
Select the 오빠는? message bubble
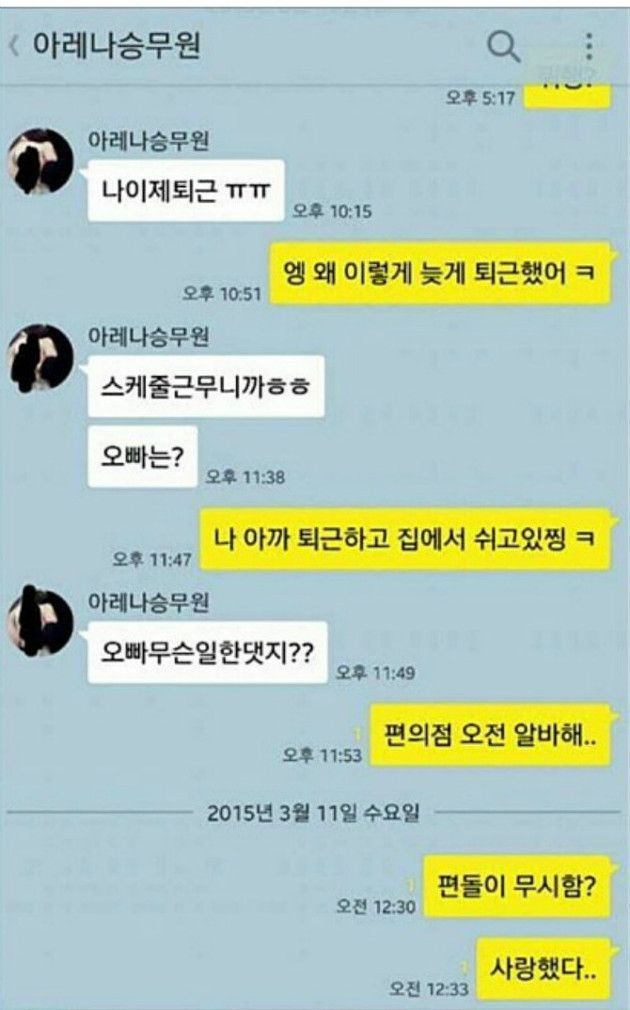click(142, 456)
